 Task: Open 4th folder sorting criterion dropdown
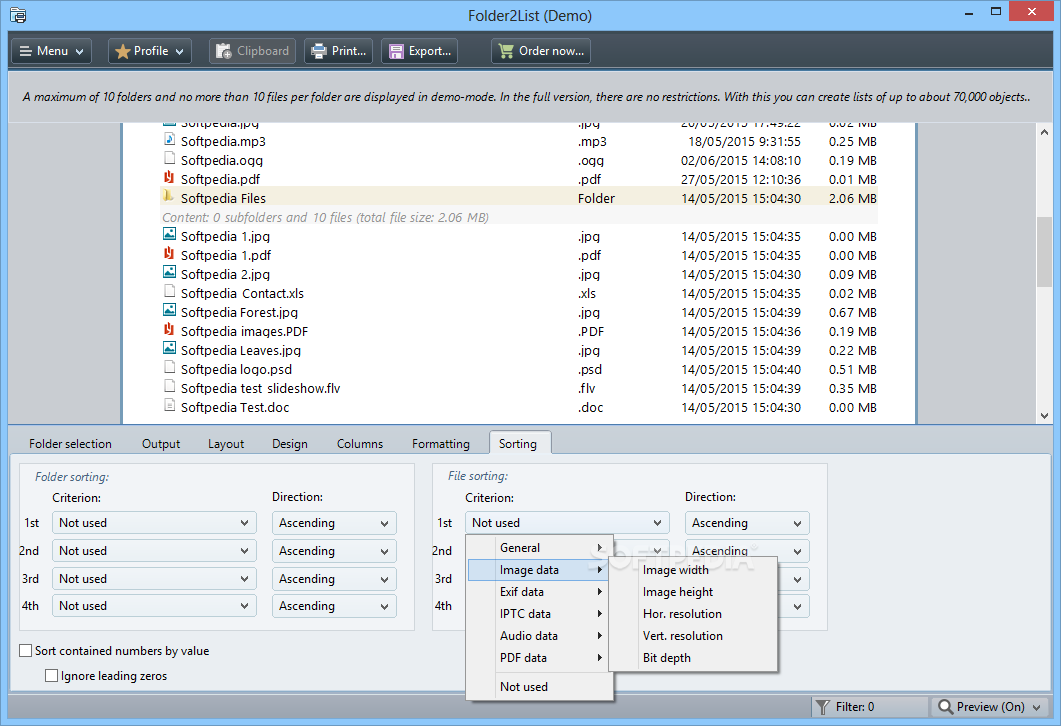[x=154, y=606]
